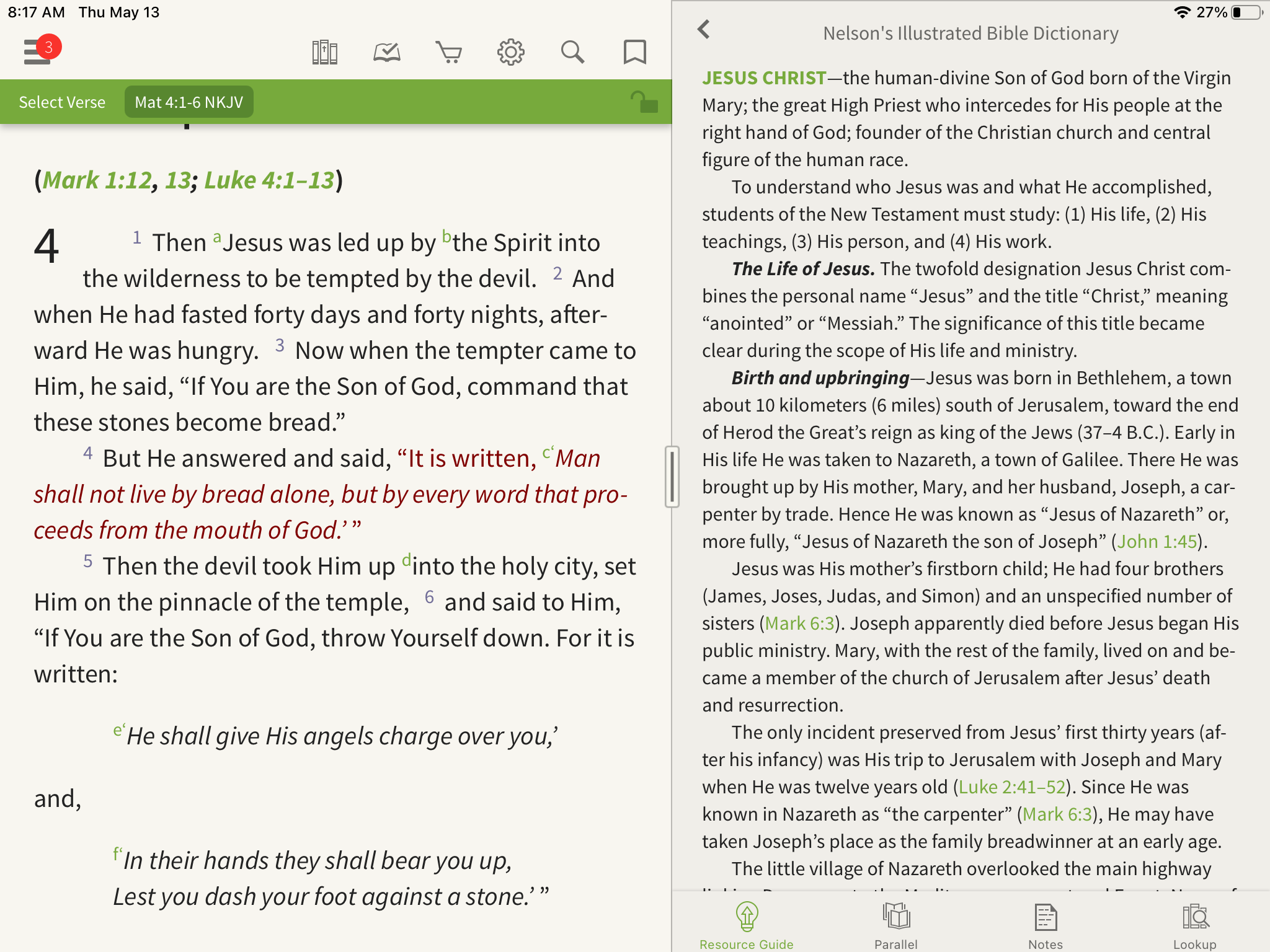This screenshot has width=1270, height=952.
Task: Select the Resource Guide tab
Action: tap(747, 926)
